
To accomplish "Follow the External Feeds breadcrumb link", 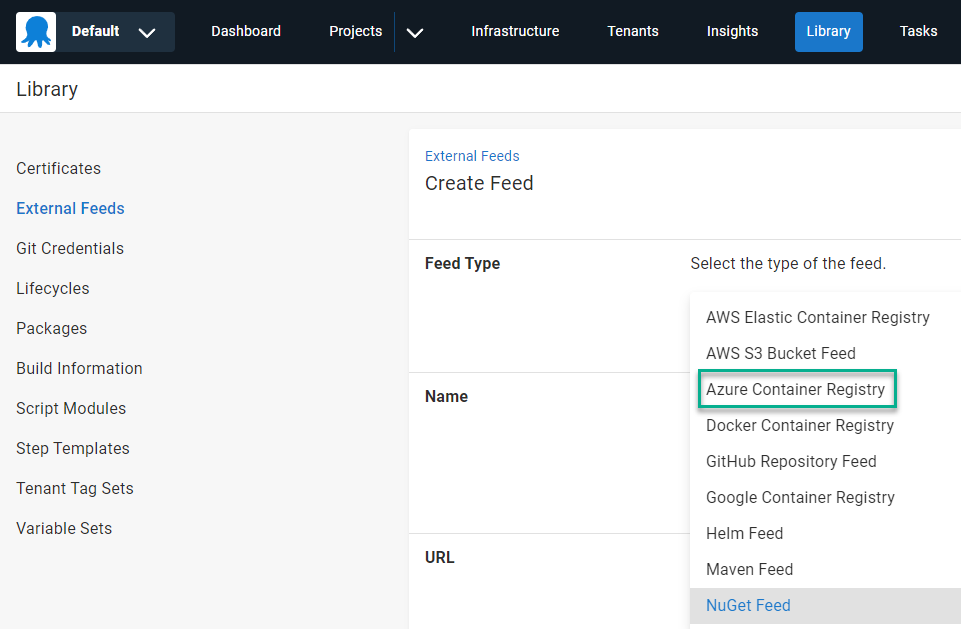I will point(472,156).
